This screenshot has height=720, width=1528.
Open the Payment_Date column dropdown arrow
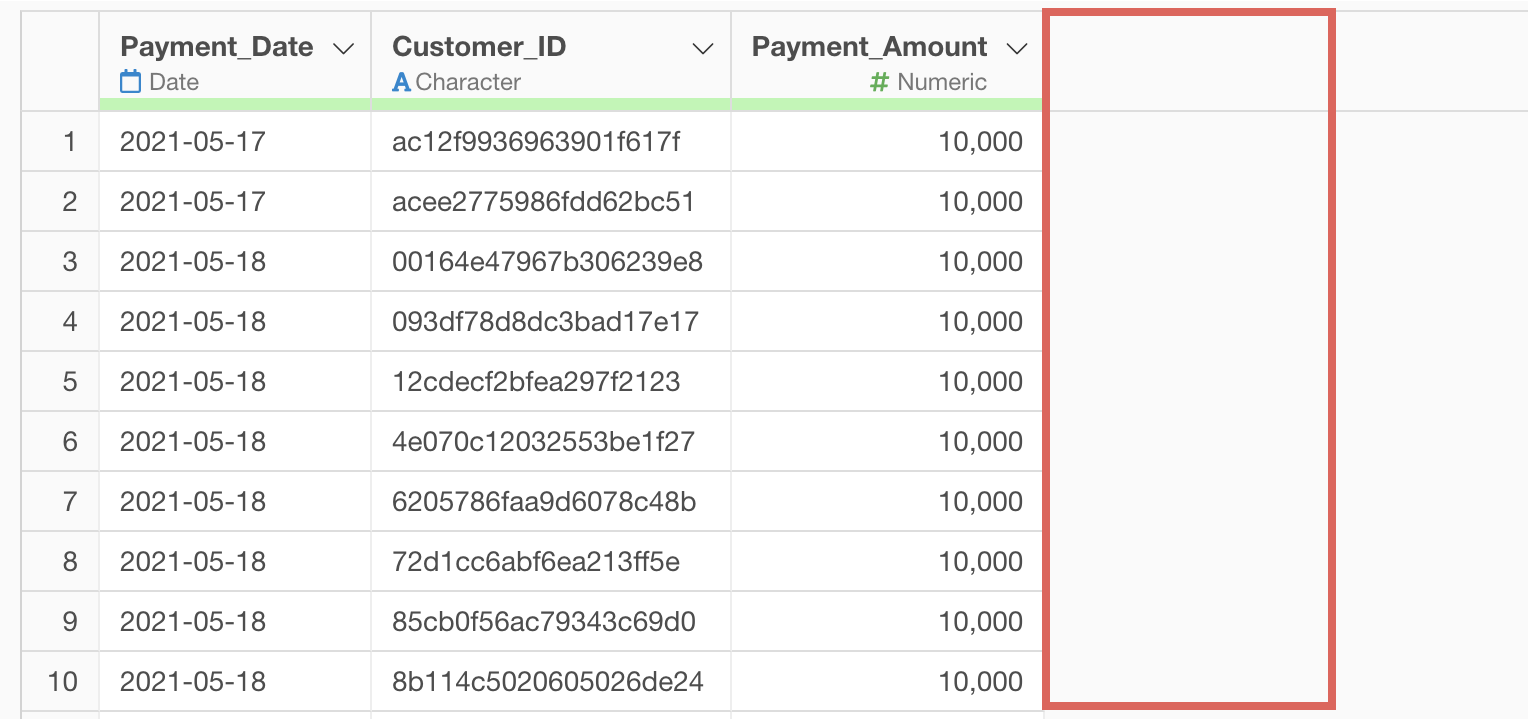[x=343, y=49]
